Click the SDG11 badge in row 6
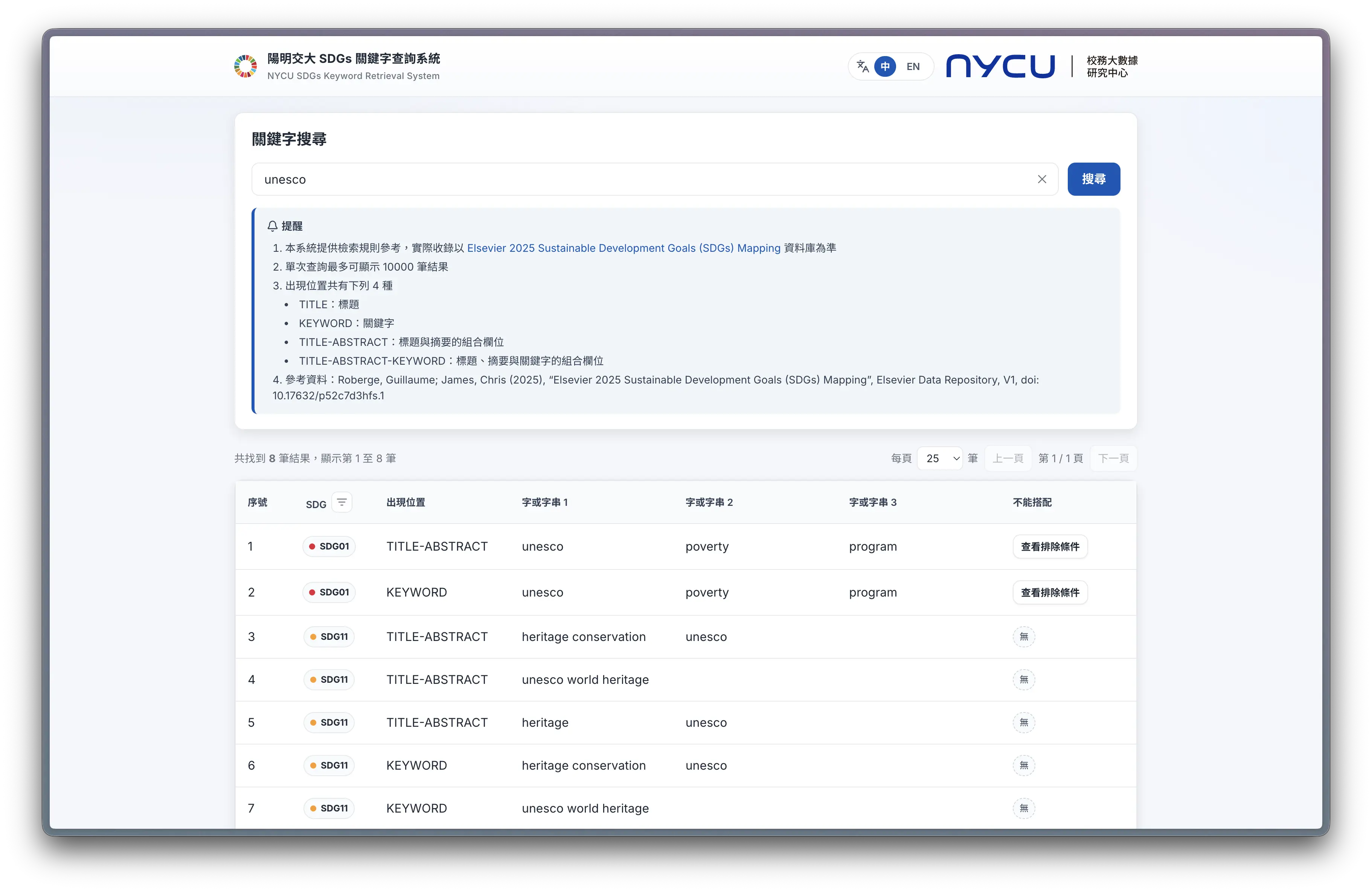 tap(329, 766)
